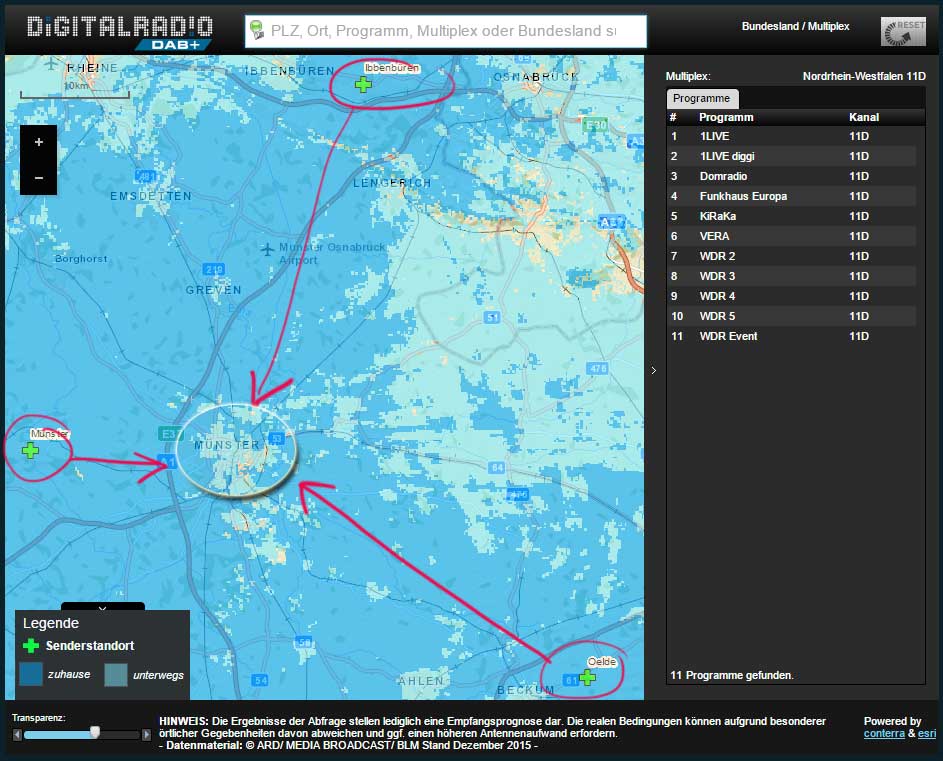
Task: Collapse the side panel using arrow handle
Action: pos(653,370)
